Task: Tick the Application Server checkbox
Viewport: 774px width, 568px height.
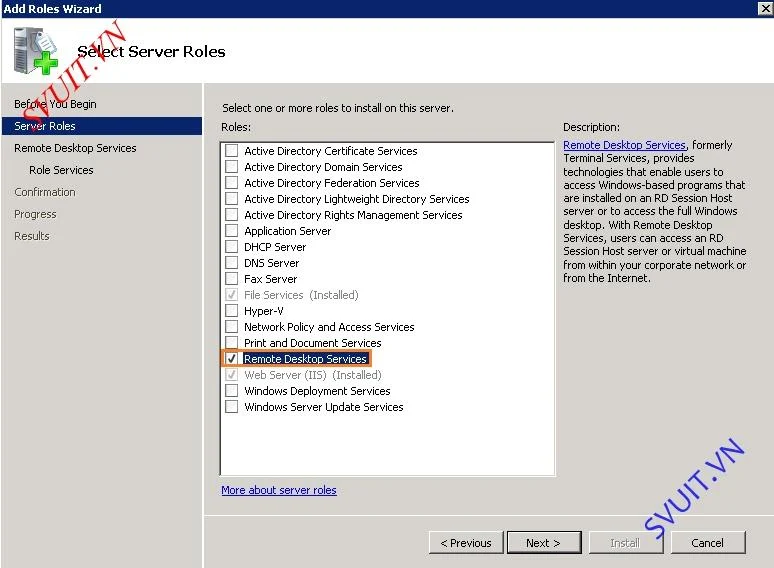Action: pos(232,230)
